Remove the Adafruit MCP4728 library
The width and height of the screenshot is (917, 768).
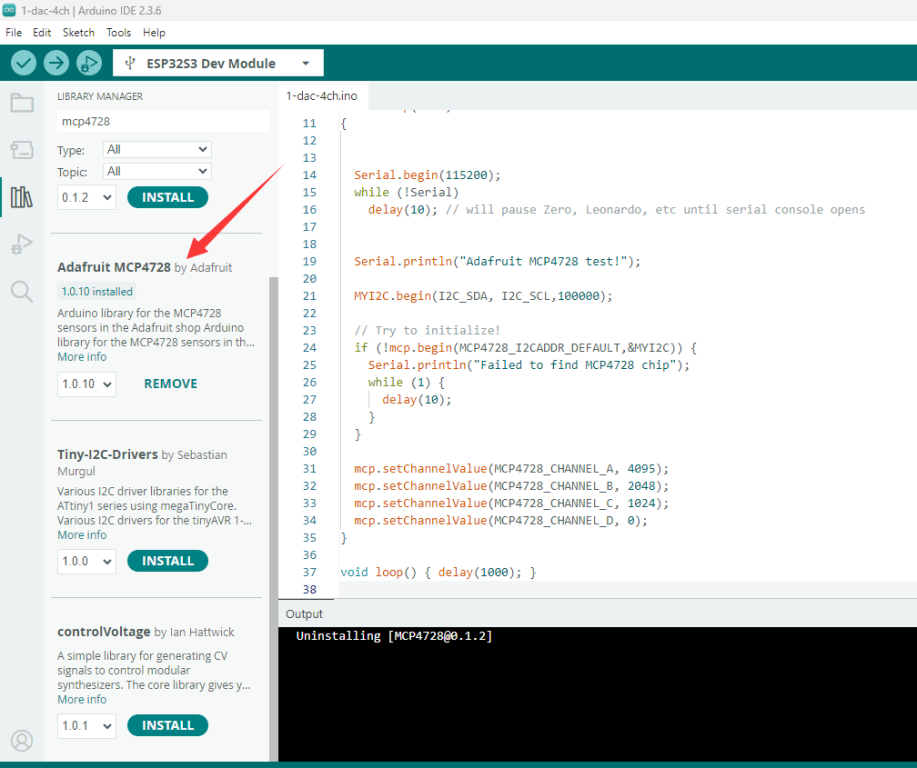pyautogui.click(x=170, y=384)
